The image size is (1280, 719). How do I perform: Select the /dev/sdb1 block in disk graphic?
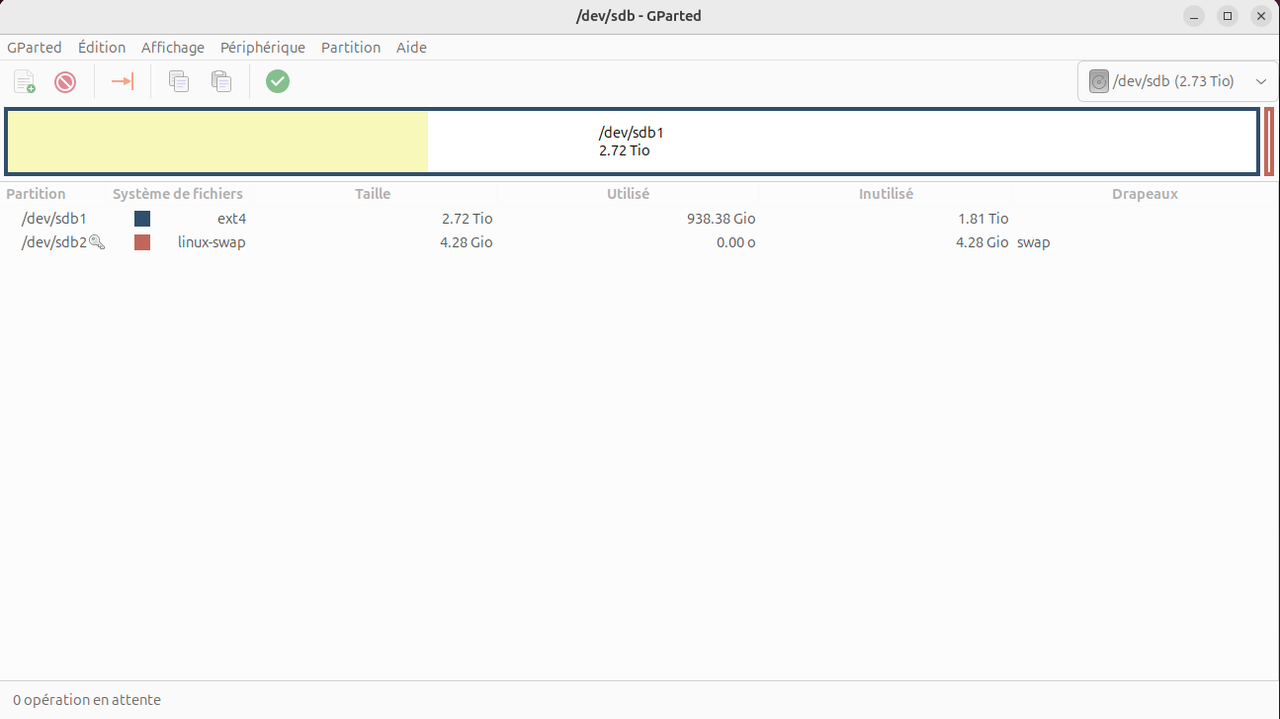click(632, 141)
